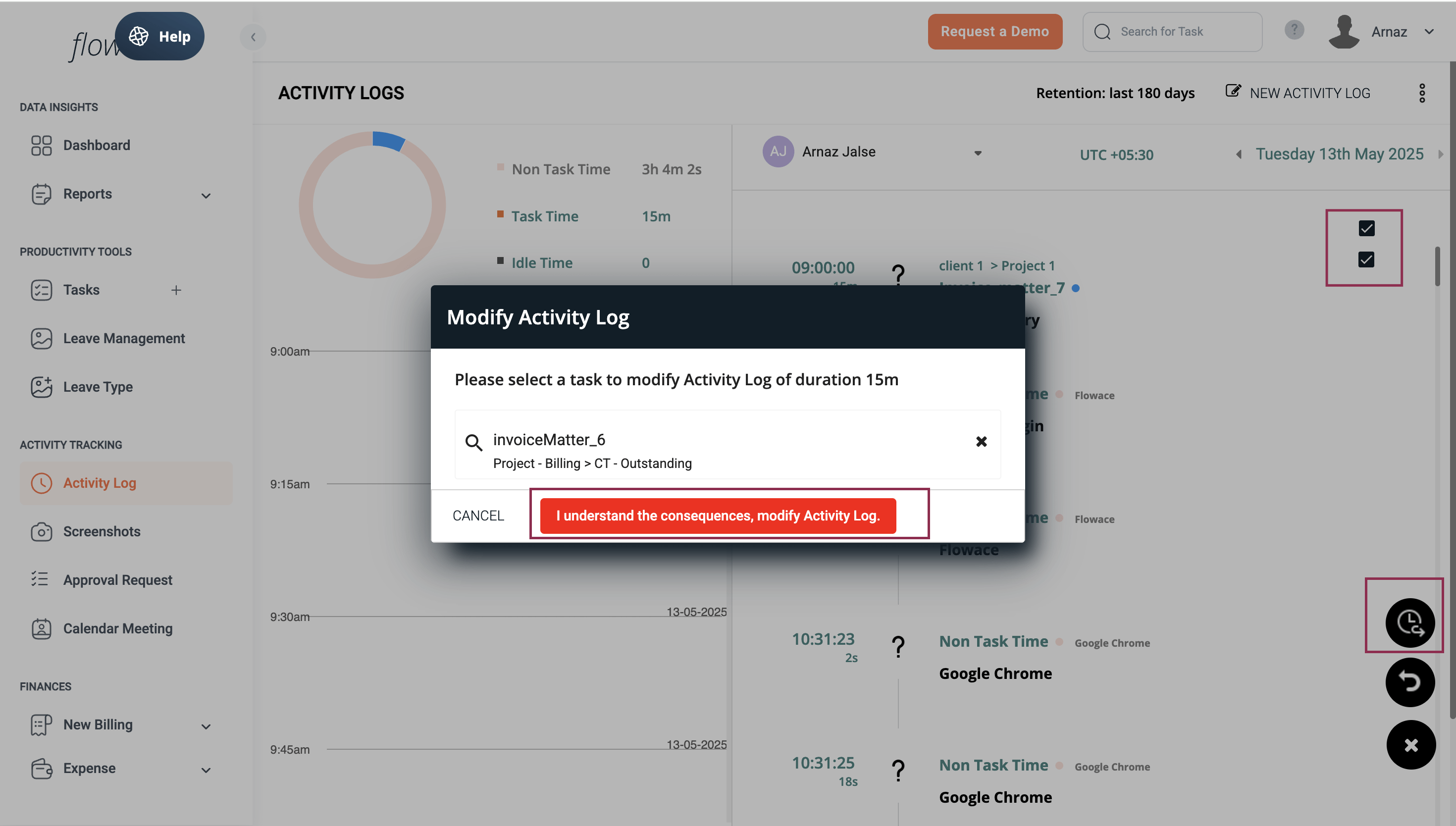
Task: Click the 9:30am timeline marker
Action: click(290, 617)
